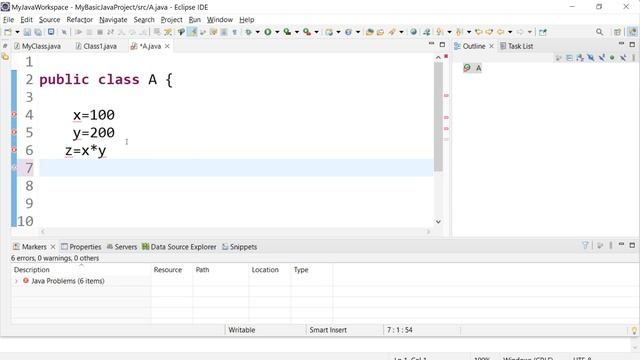Viewport: 640px width, 360px height.
Task: Expand the Java Problems (6 items) row
Action: point(16,281)
